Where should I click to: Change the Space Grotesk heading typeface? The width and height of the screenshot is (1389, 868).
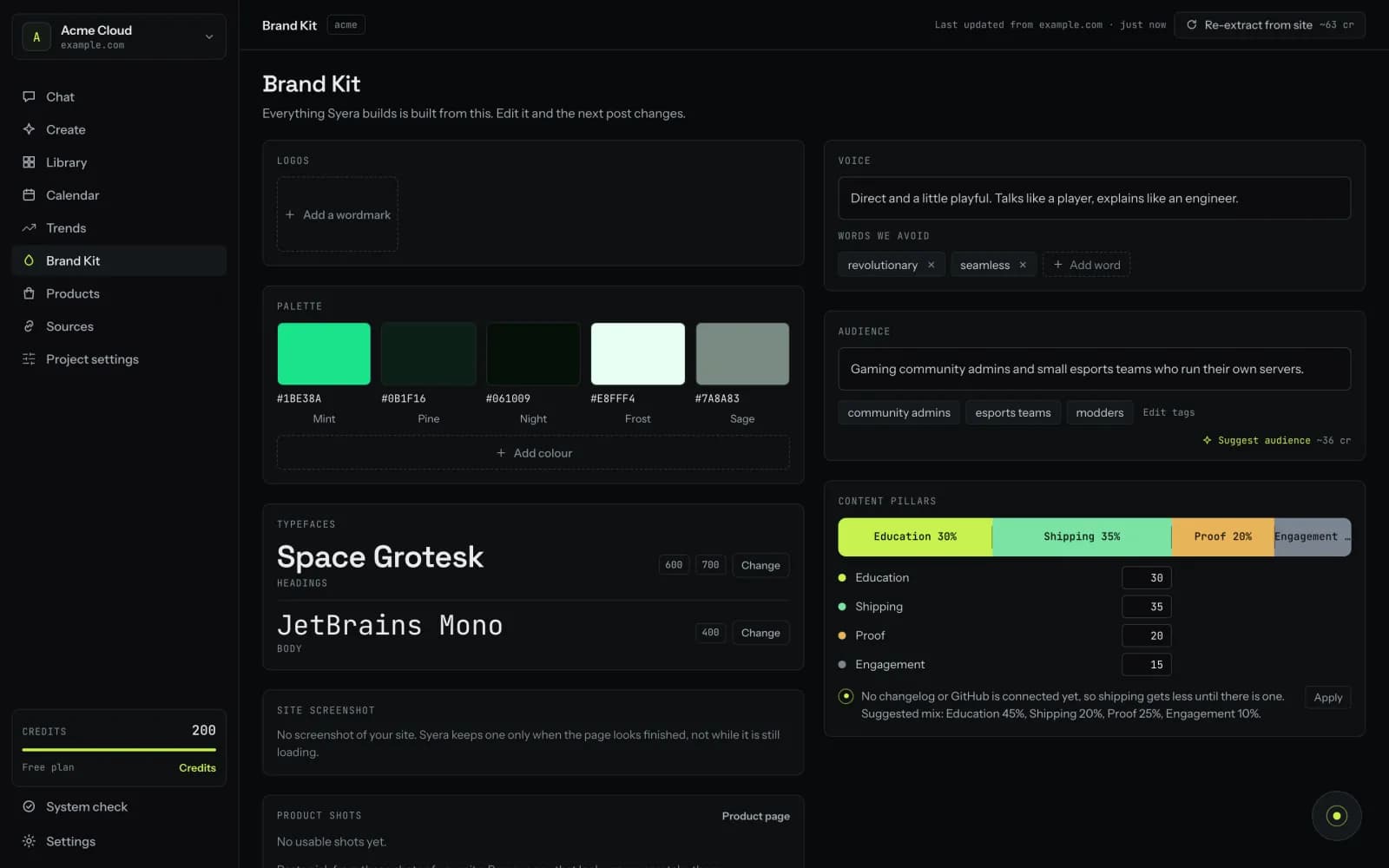760,565
